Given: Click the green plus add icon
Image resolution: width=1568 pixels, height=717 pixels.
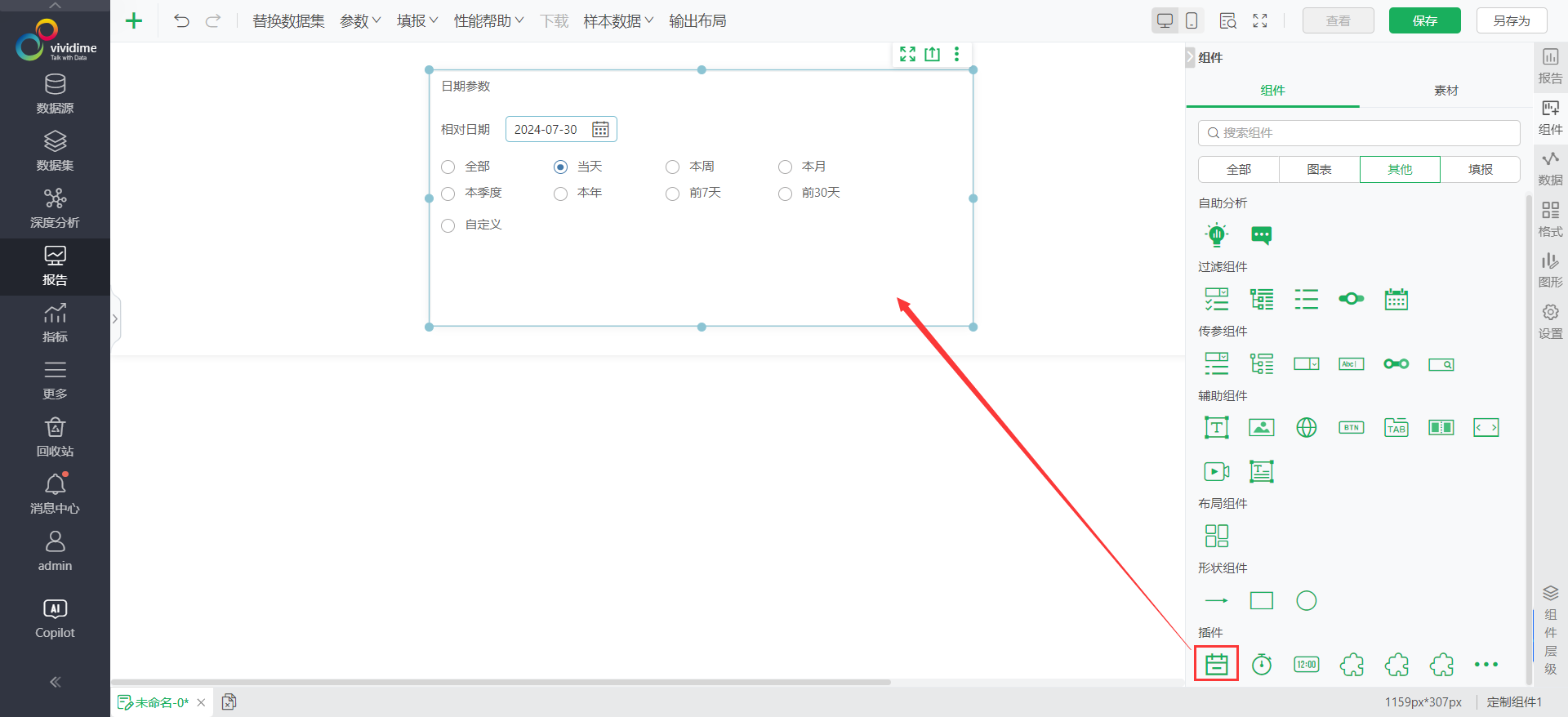Looking at the screenshot, I should (134, 21).
